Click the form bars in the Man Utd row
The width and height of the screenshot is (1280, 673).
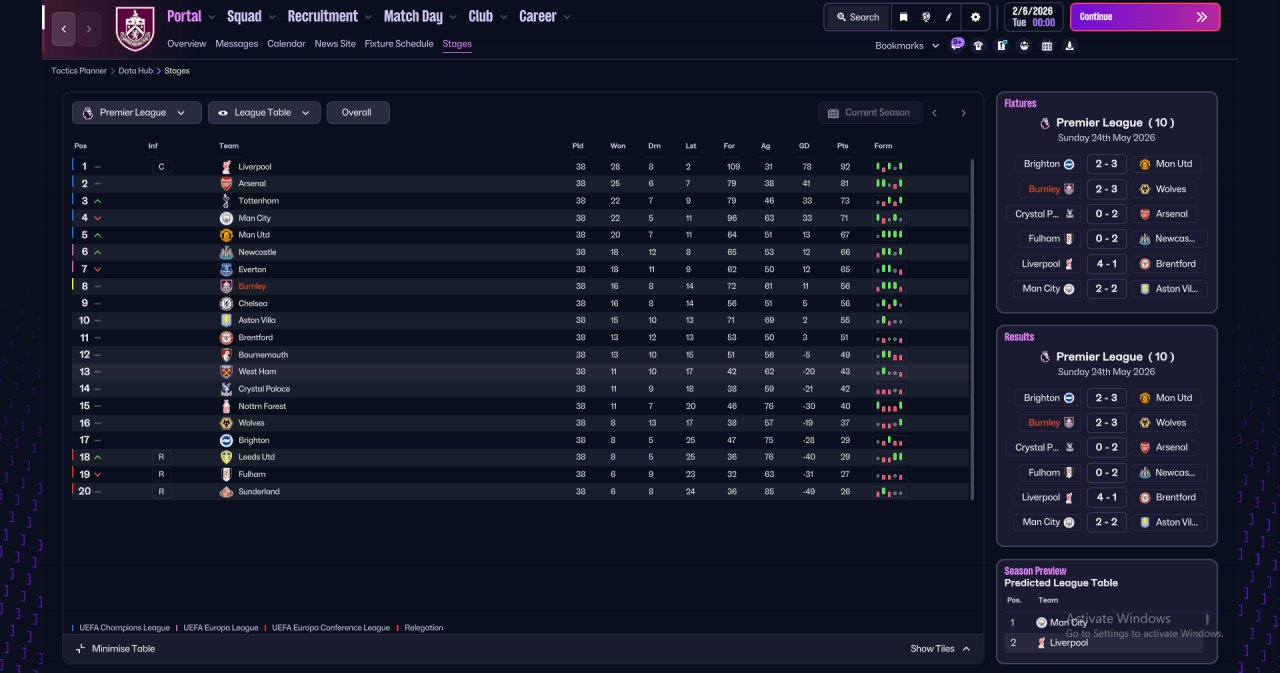(888, 235)
